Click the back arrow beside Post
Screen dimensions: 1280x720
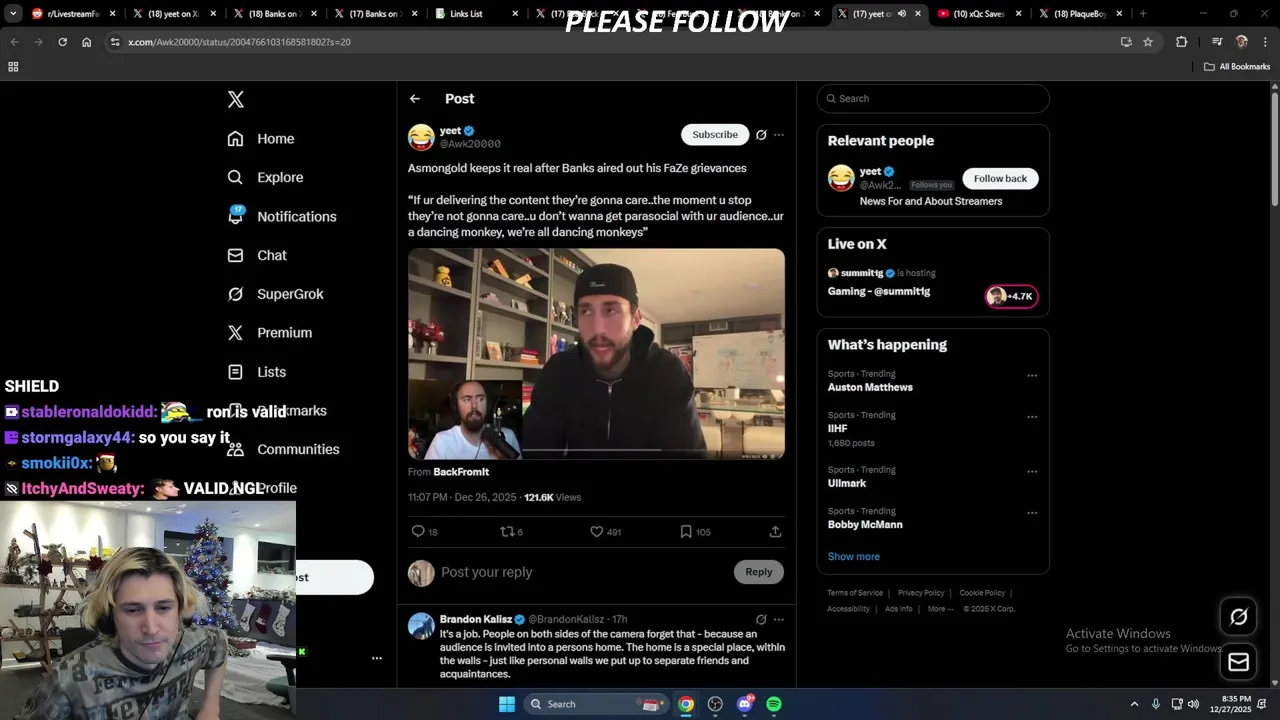415,99
